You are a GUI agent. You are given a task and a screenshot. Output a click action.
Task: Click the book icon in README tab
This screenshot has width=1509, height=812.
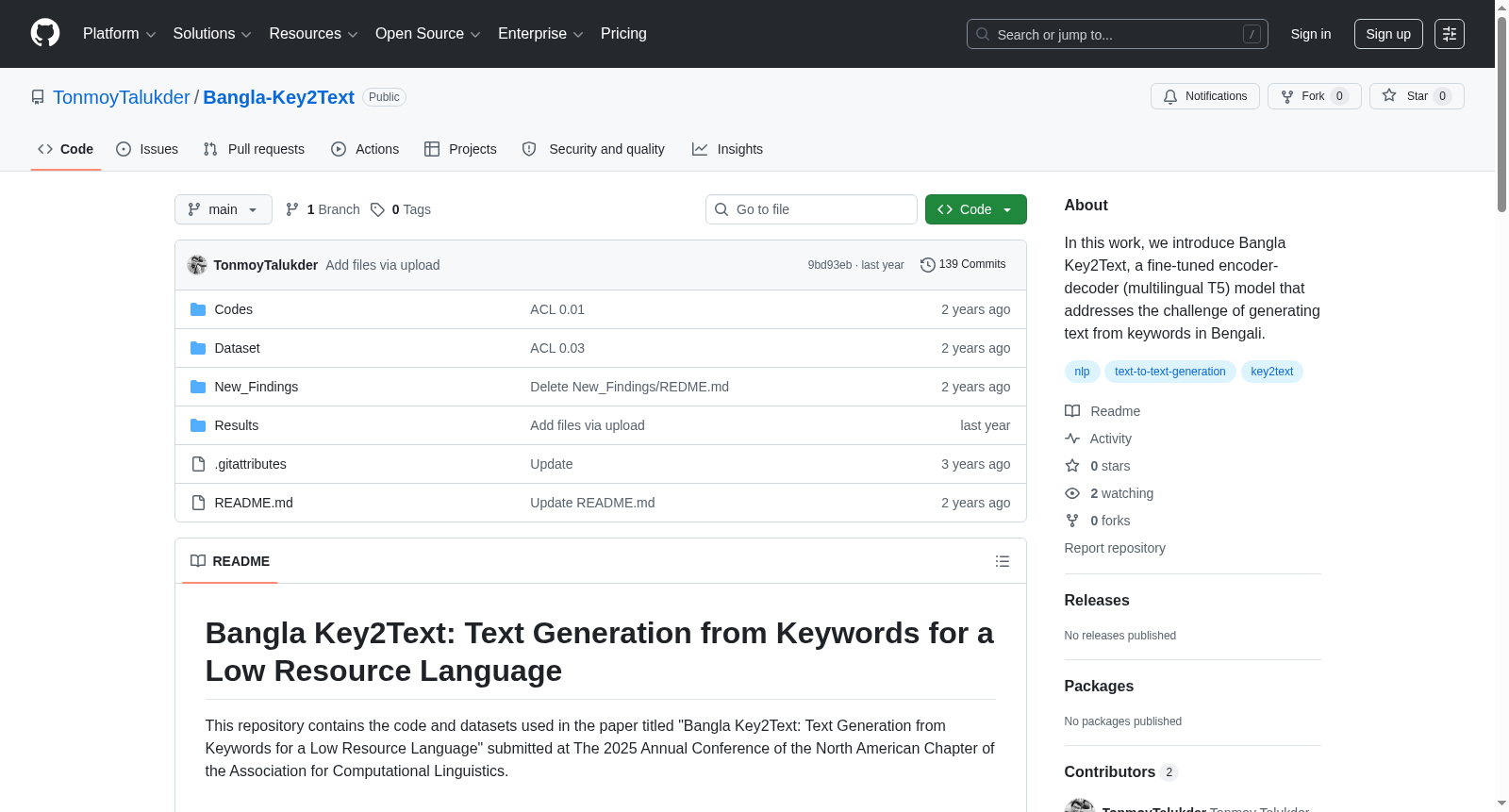point(198,561)
